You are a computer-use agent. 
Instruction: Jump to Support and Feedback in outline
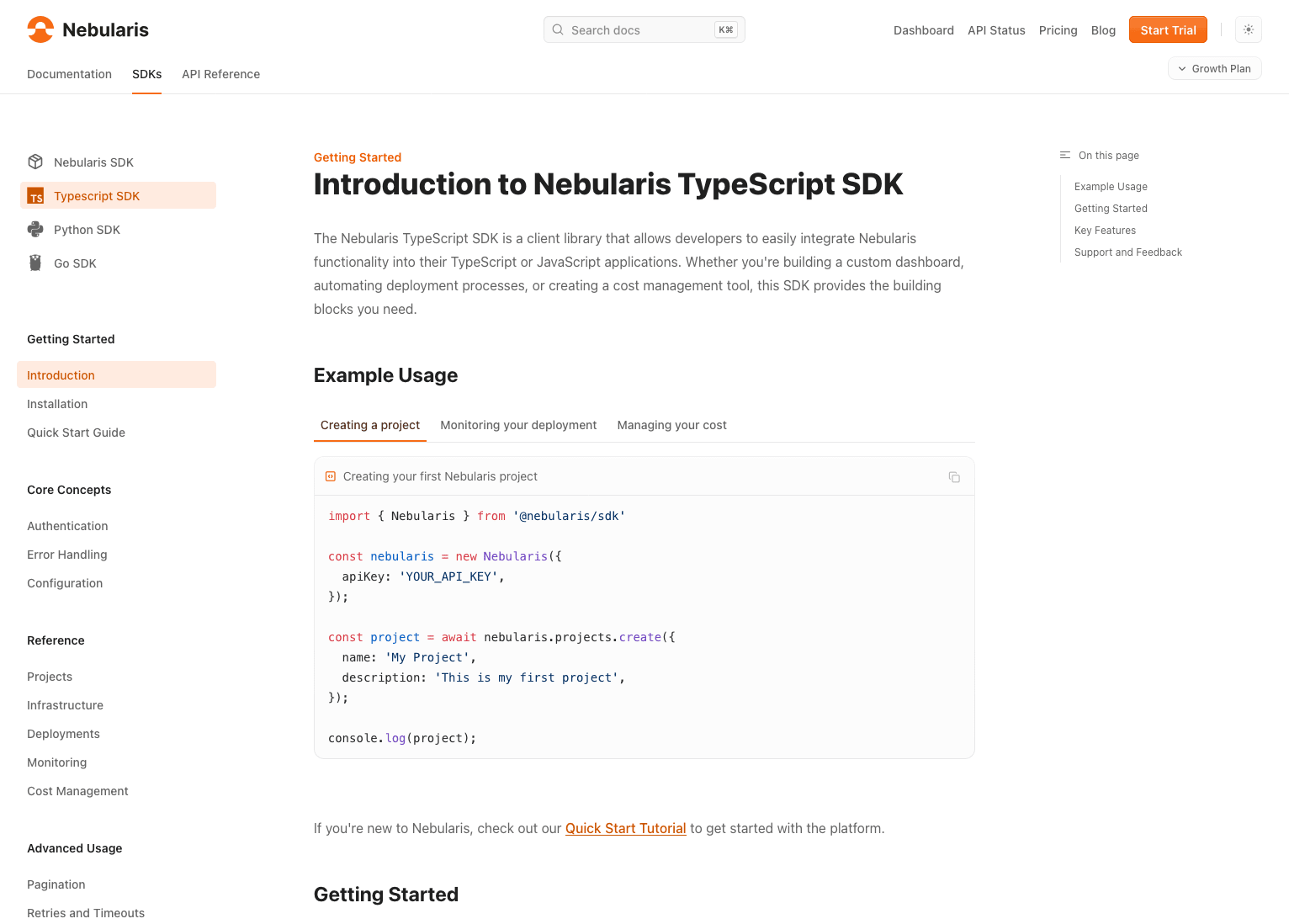click(1127, 252)
